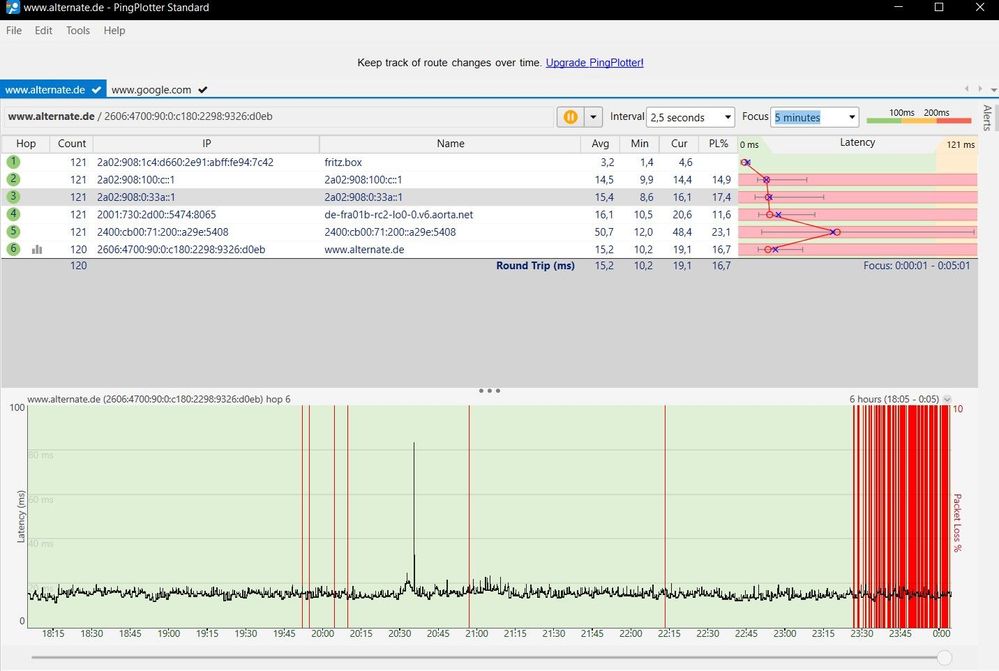Click the hop 1 green number icon
This screenshot has height=671, width=999.
tap(14, 162)
